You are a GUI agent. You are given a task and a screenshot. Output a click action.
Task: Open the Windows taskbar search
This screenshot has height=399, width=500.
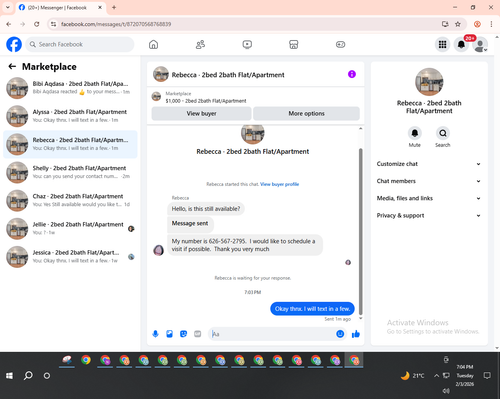28,376
